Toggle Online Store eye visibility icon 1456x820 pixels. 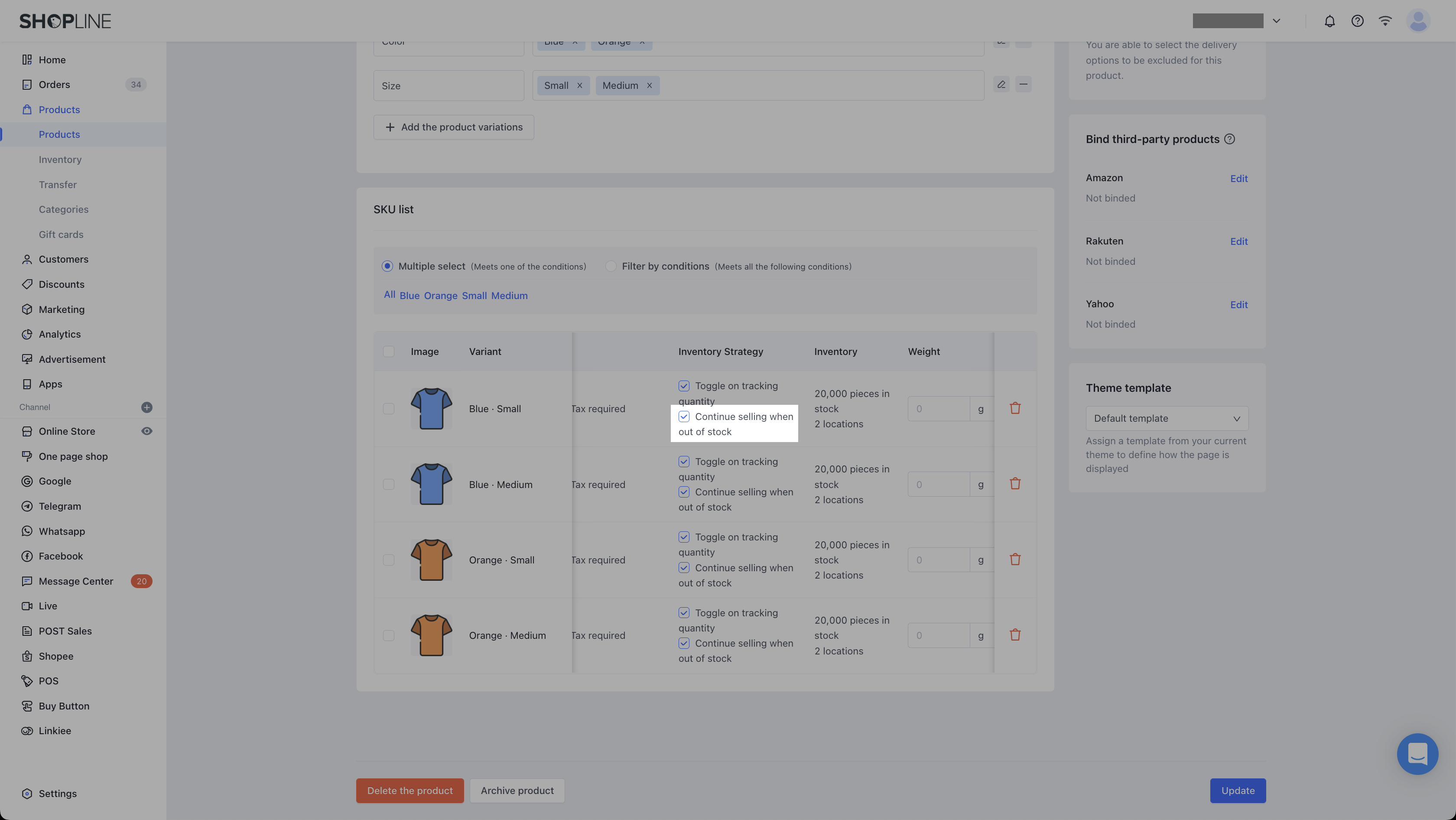click(x=146, y=431)
